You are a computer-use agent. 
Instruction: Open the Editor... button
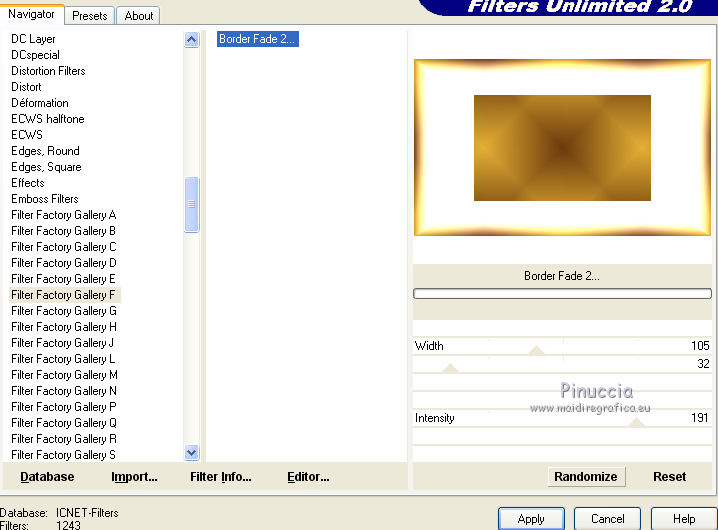tap(308, 477)
